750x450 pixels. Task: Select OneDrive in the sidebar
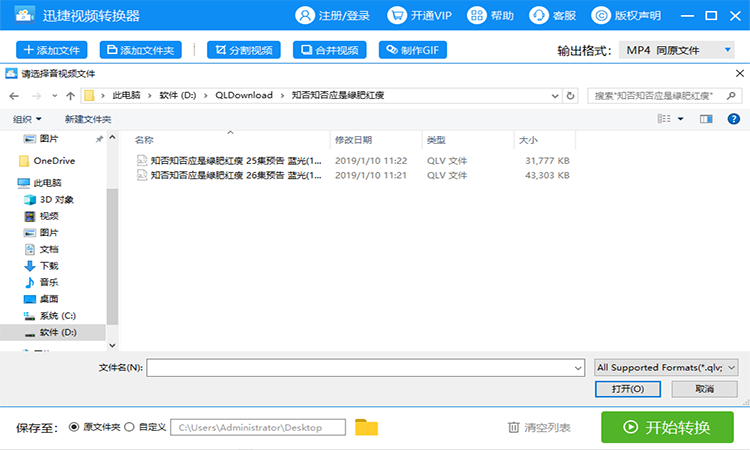pos(47,161)
